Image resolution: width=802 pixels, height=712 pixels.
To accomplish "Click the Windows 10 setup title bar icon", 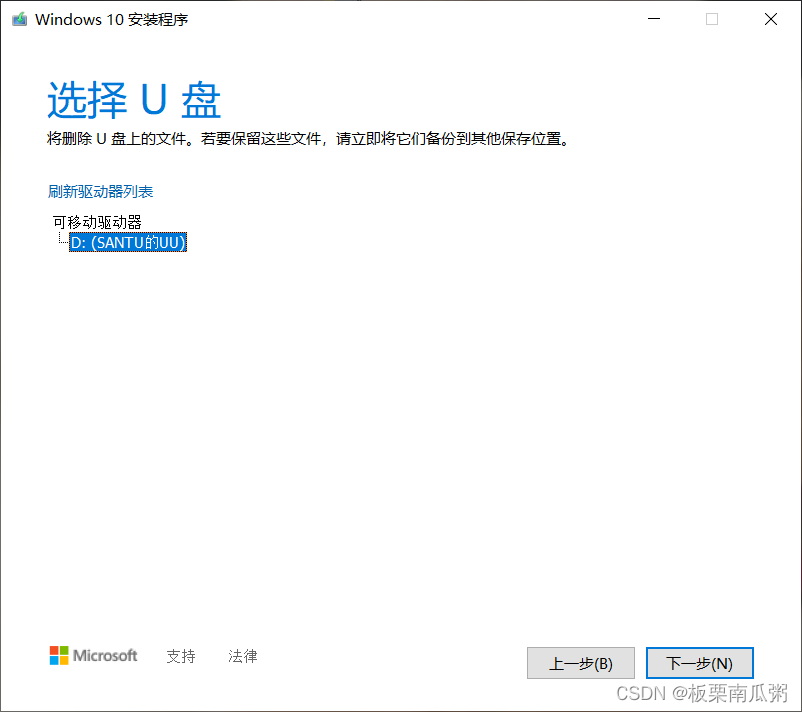I will click(19, 19).
